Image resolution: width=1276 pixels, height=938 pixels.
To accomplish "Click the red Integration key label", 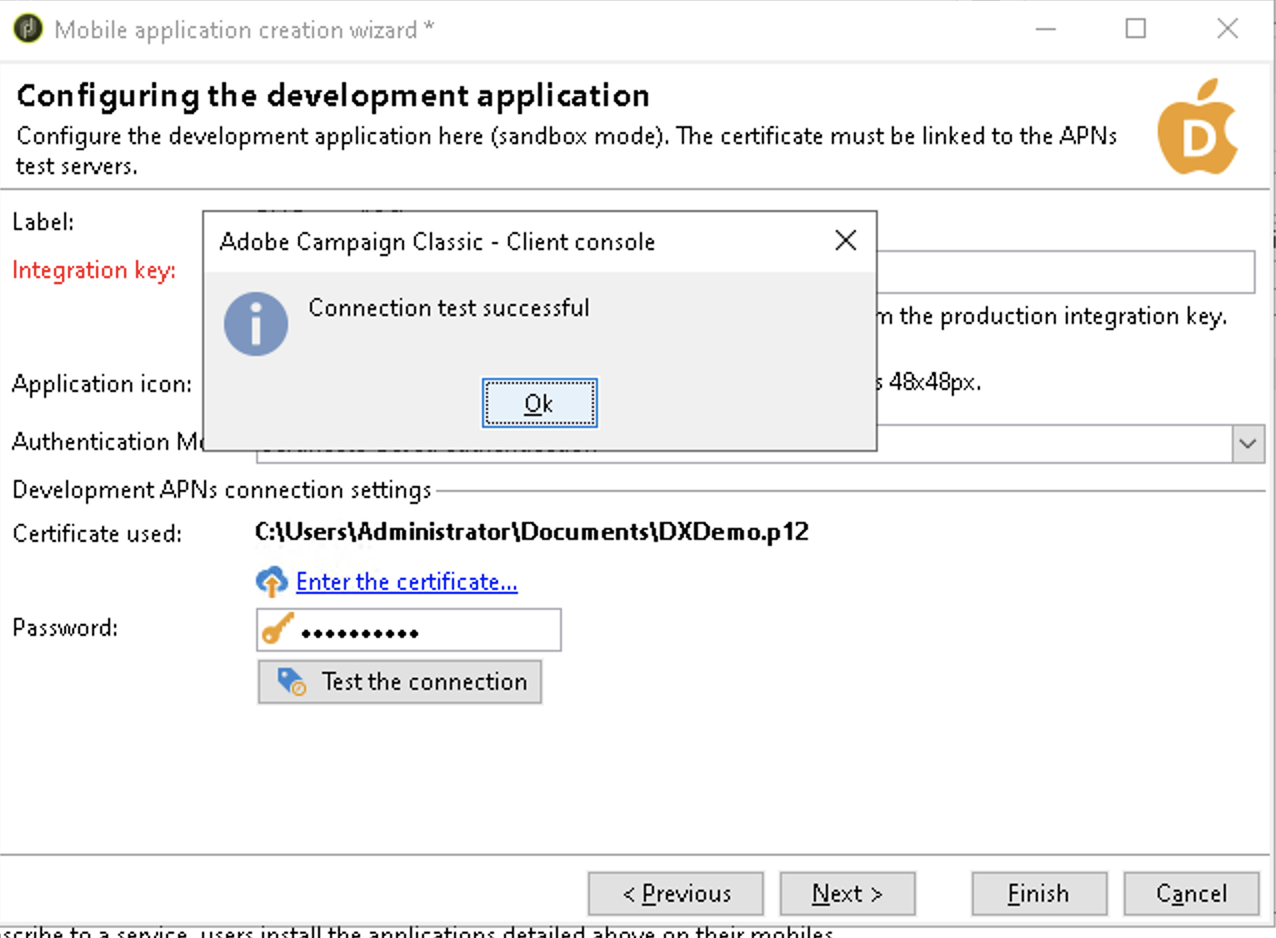I will point(94,270).
